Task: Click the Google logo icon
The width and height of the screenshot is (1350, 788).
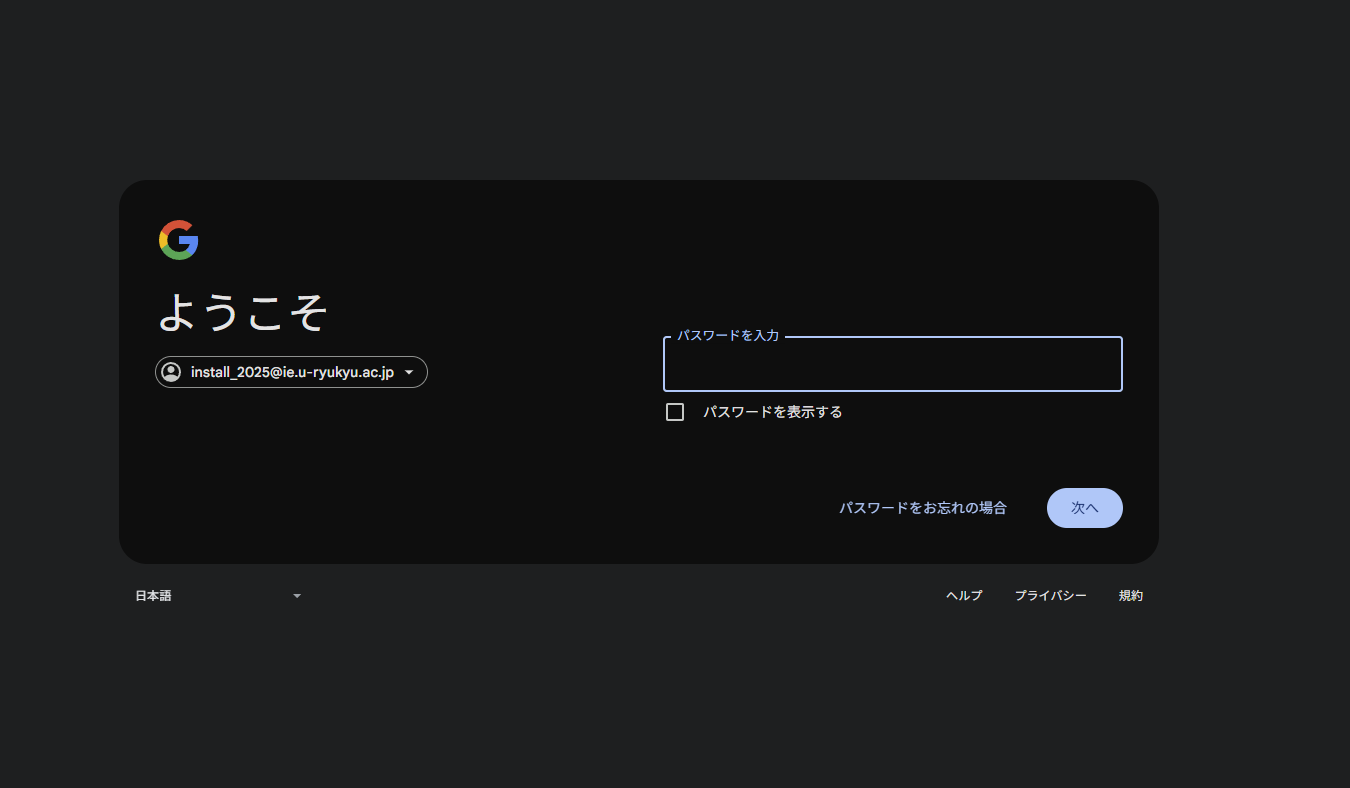Action: click(179, 240)
